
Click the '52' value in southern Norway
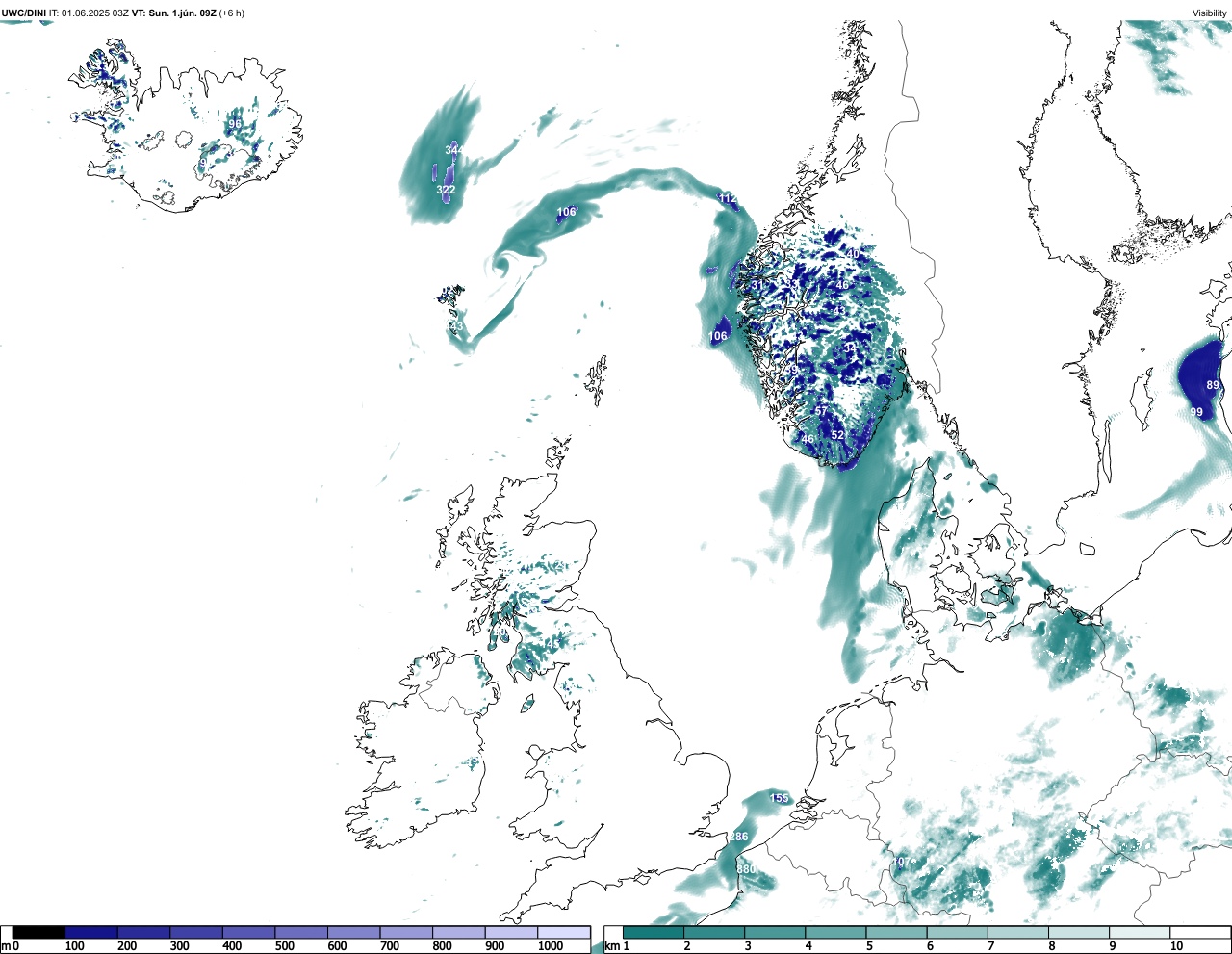pos(837,435)
